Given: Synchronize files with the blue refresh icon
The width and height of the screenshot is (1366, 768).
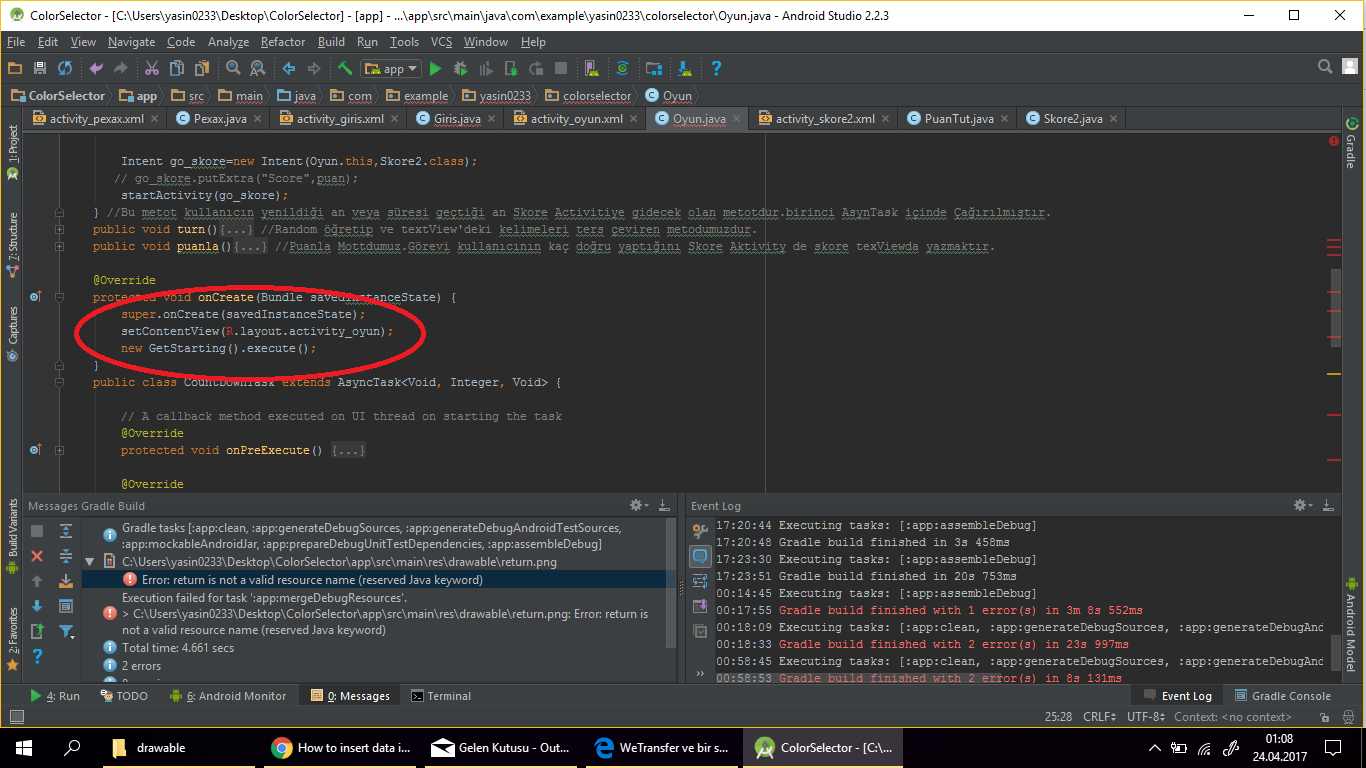Looking at the screenshot, I should point(65,68).
